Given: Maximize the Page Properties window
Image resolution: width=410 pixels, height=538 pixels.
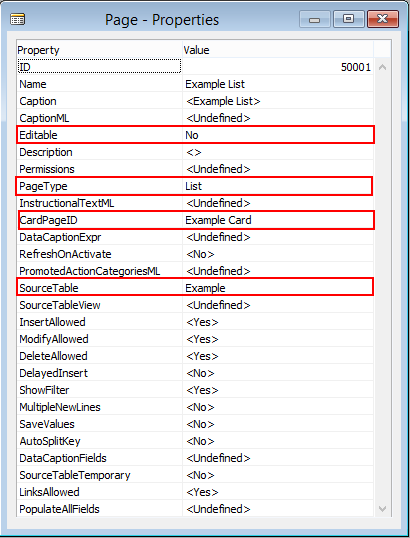Looking at the screenshot, I should pos(349,19).
